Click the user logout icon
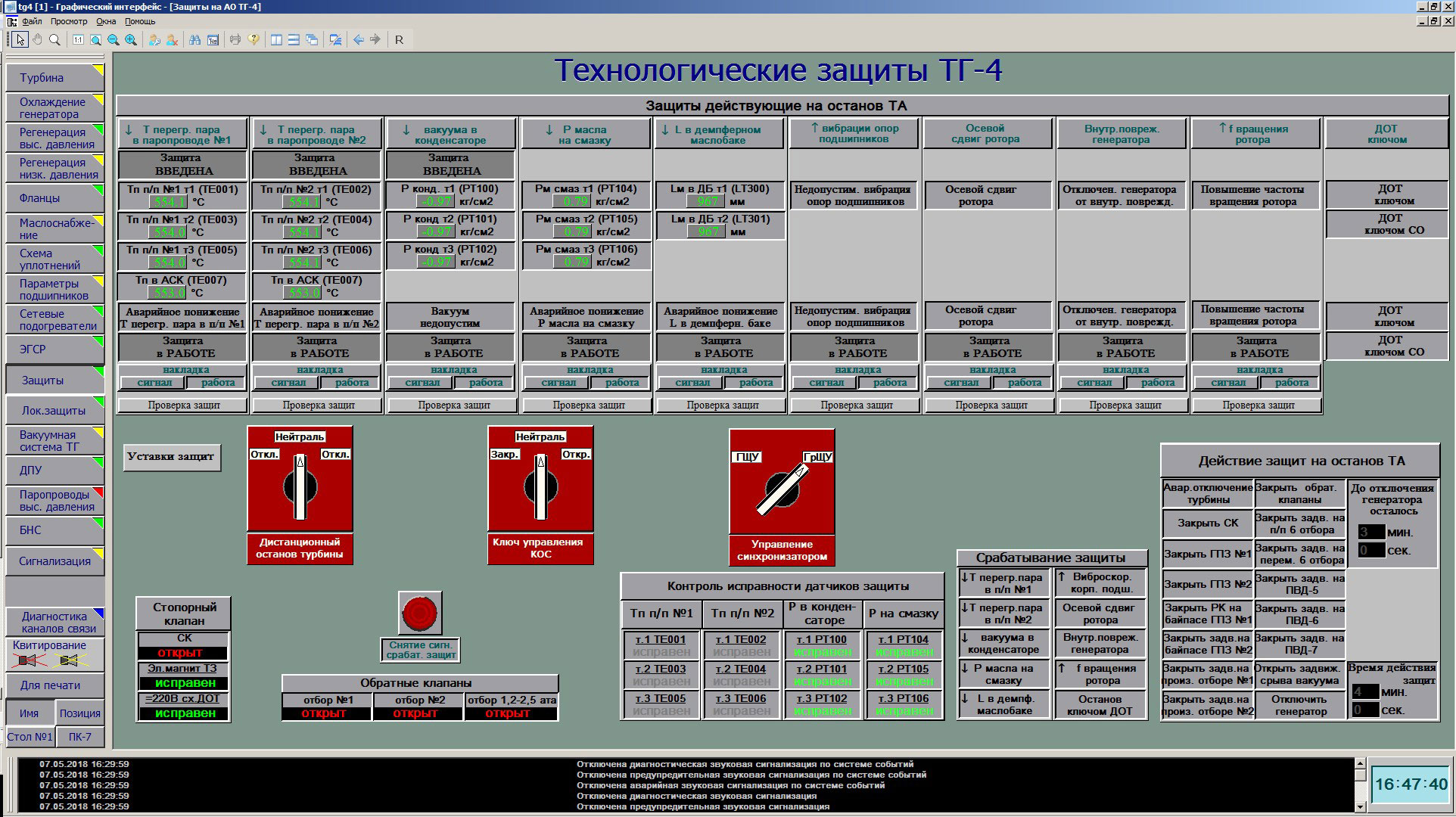Viewport: 1456px width, 817px height. [x=172, y=39]
